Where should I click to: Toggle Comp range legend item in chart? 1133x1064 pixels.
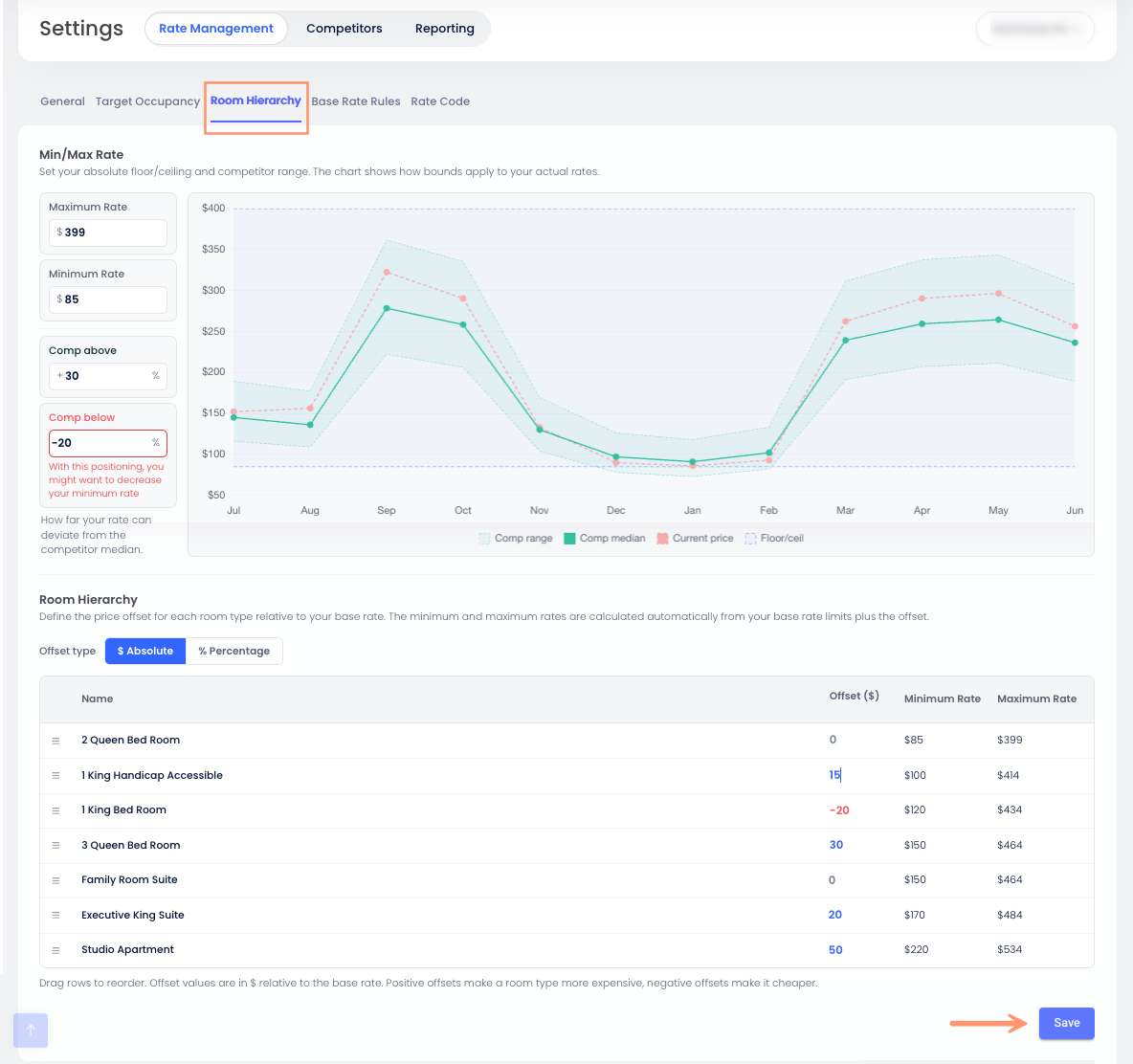tap(515, 538)
